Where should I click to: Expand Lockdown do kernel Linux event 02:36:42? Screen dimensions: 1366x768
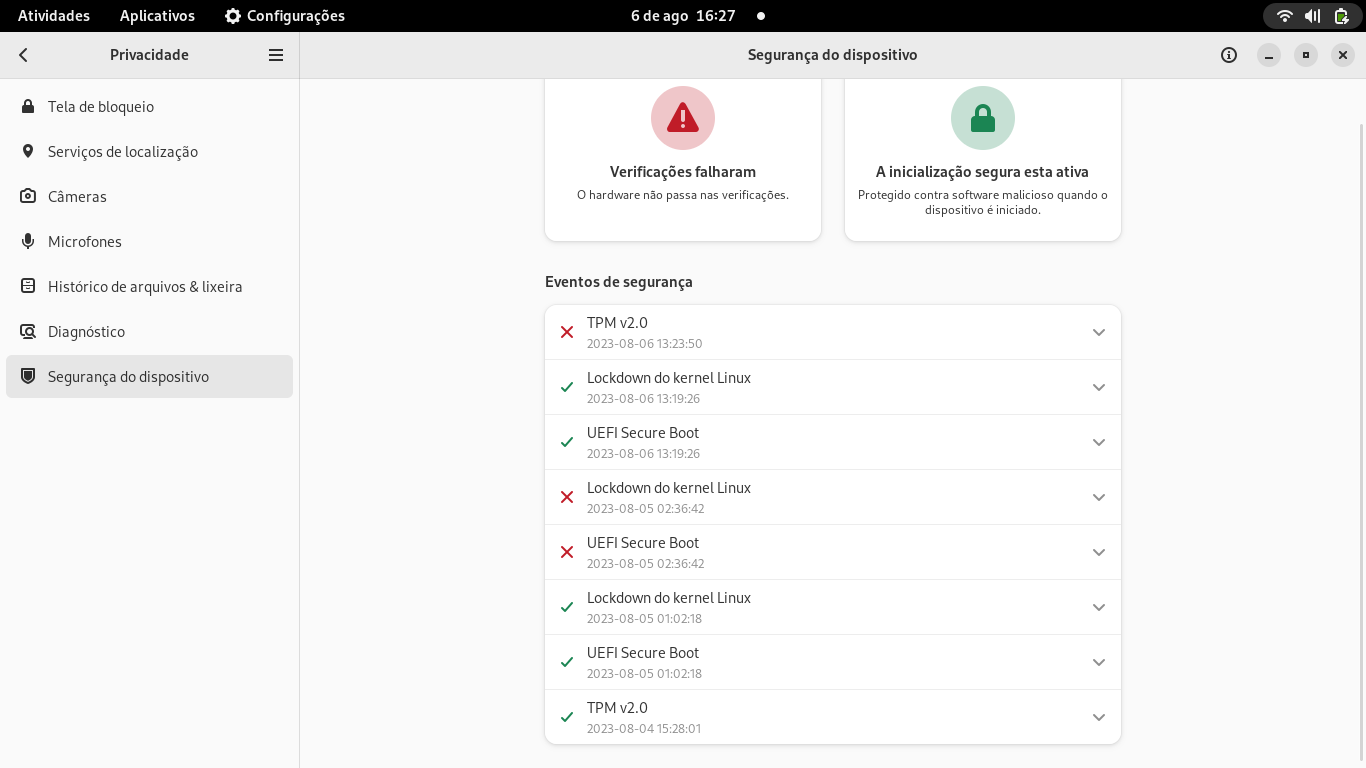[x=1099, y=497]
